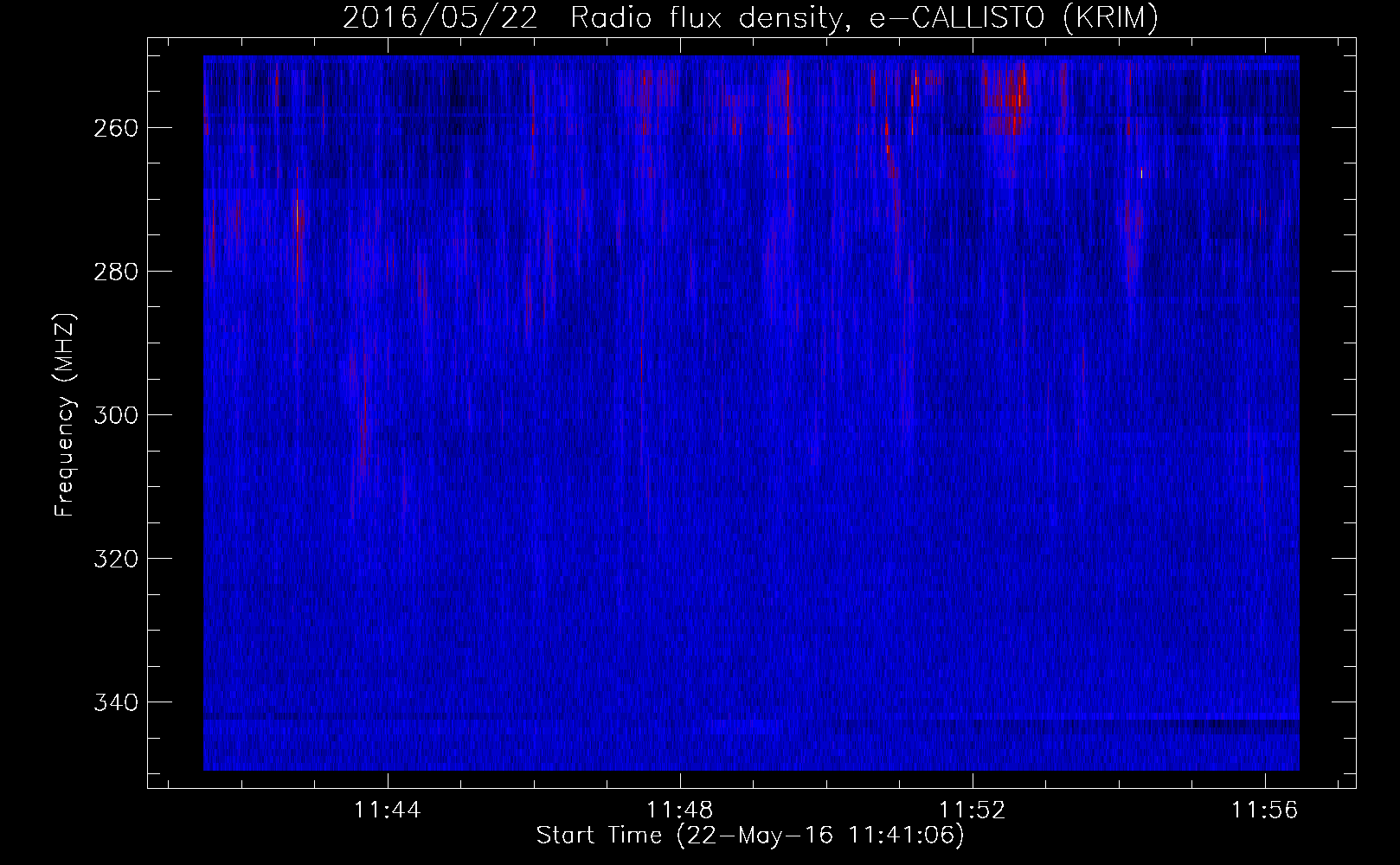
Task: Click the Start Time axis caption
Action: [750, 836]
